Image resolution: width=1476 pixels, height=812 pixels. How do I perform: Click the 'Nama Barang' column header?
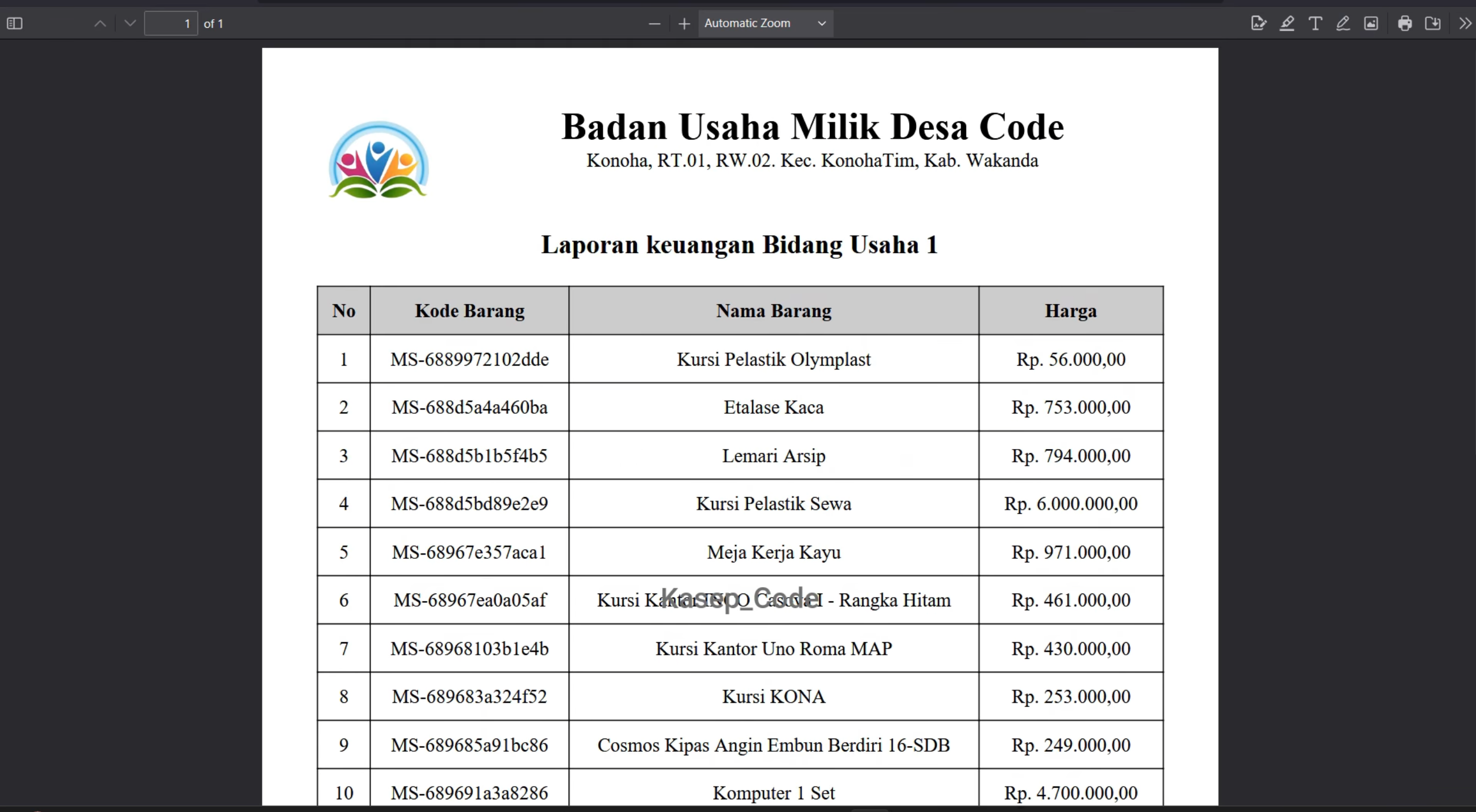pyautogui.click(x=774, y=311)
